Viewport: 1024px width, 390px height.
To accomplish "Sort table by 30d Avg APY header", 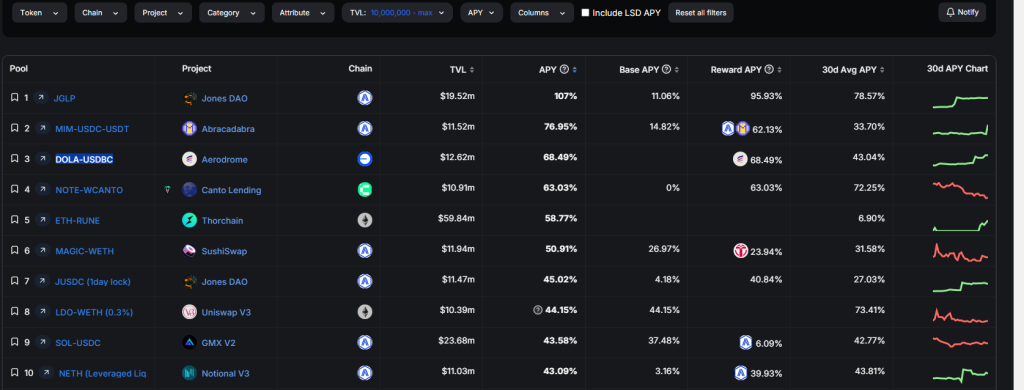I will click(x=853, y=69).
